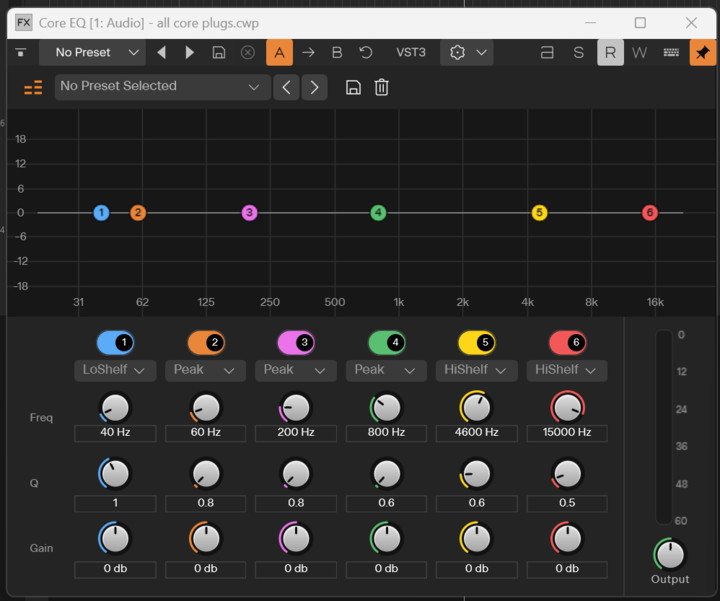Viewport: 720px width, 601px height.
Task: Open band 5 HiShelf filter type dropdown
Action: pos(477,371)
